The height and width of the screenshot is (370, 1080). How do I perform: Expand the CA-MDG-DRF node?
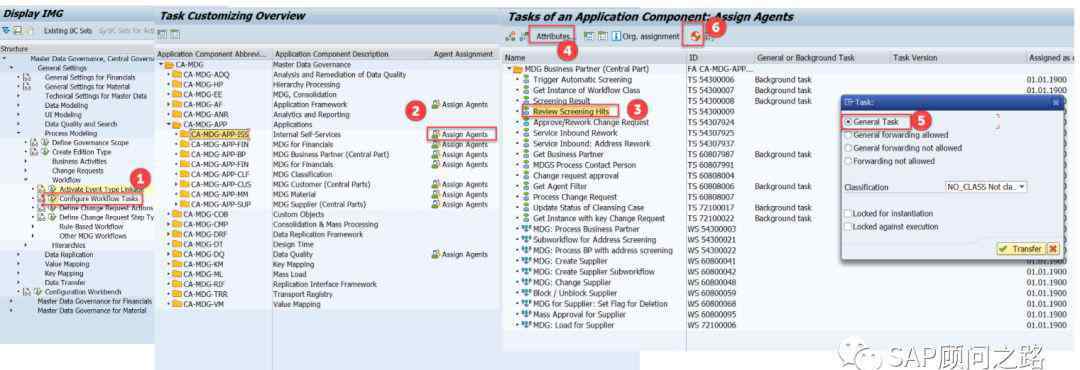[169, 234]
